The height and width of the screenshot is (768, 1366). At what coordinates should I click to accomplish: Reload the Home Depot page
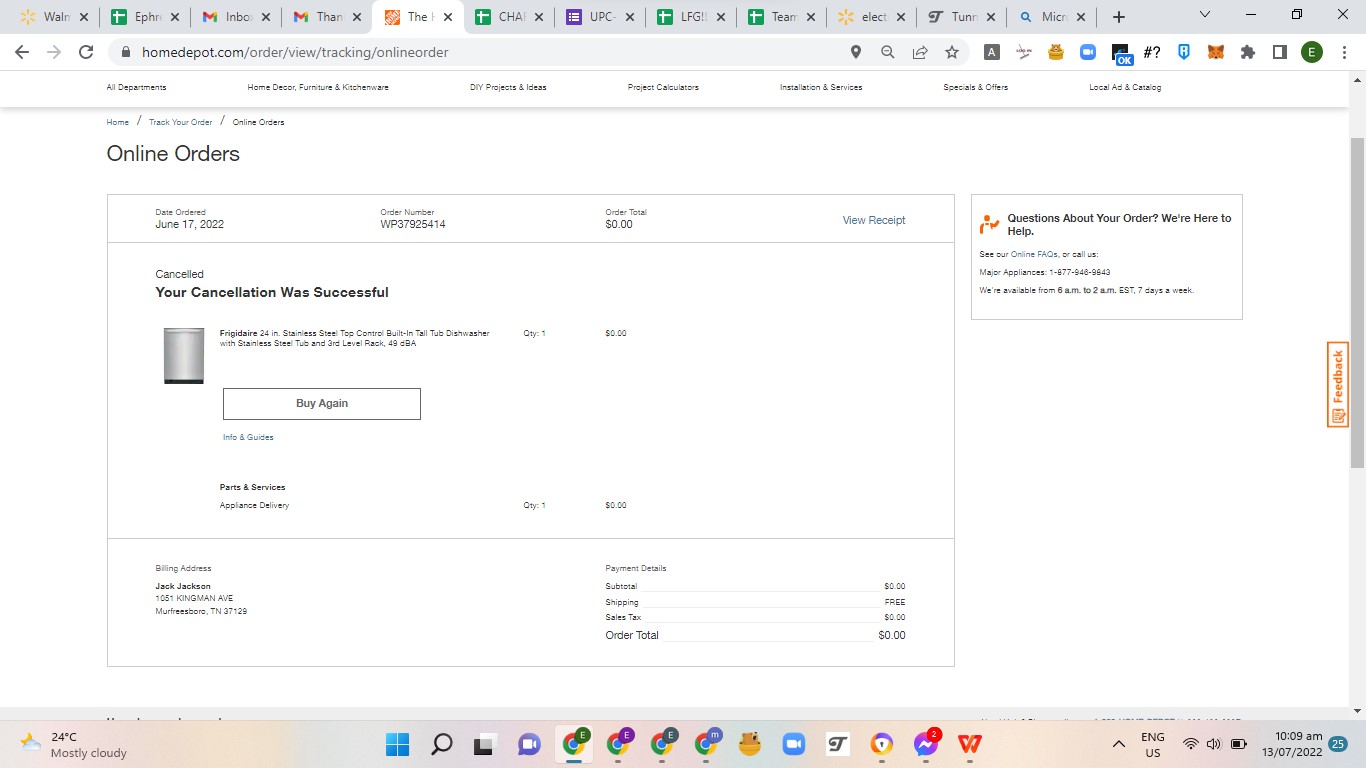(86, 52)
